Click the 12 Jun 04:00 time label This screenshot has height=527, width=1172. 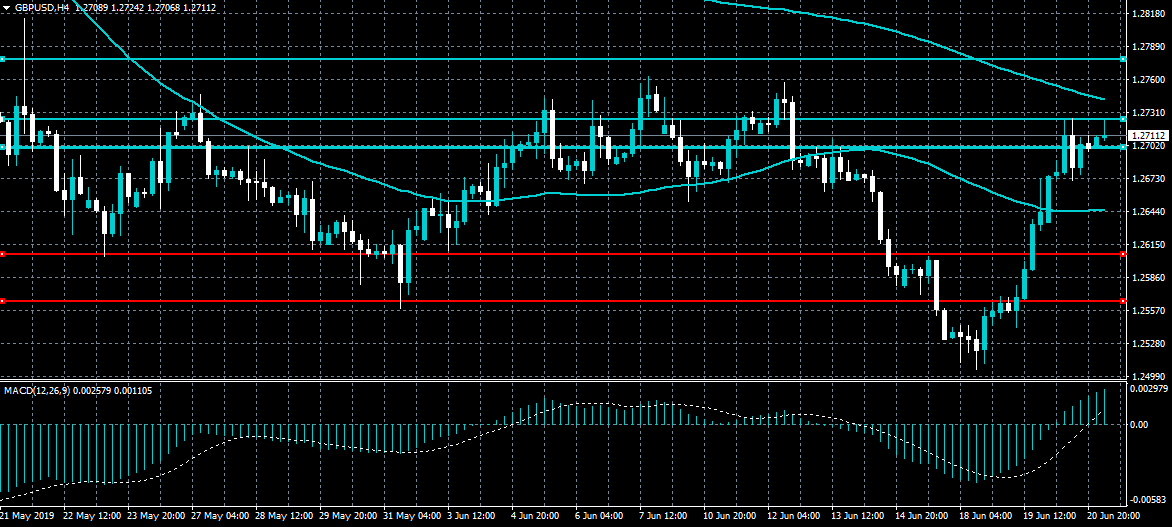[x=796, y=517]
